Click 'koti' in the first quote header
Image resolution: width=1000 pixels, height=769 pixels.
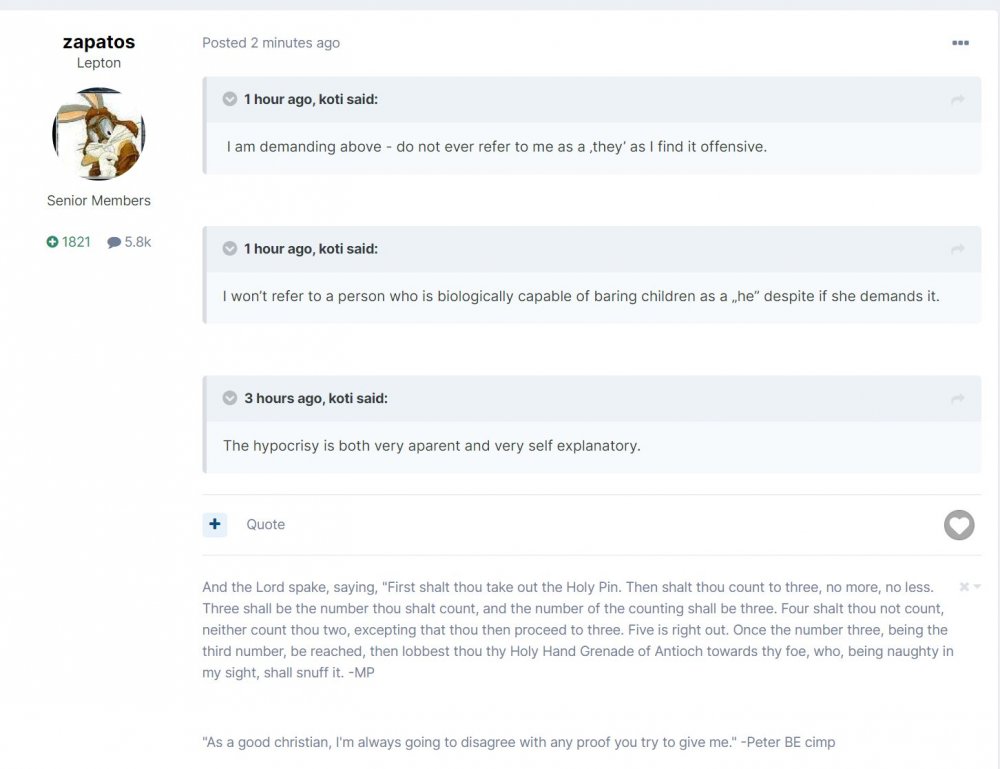tap(330, 99)
